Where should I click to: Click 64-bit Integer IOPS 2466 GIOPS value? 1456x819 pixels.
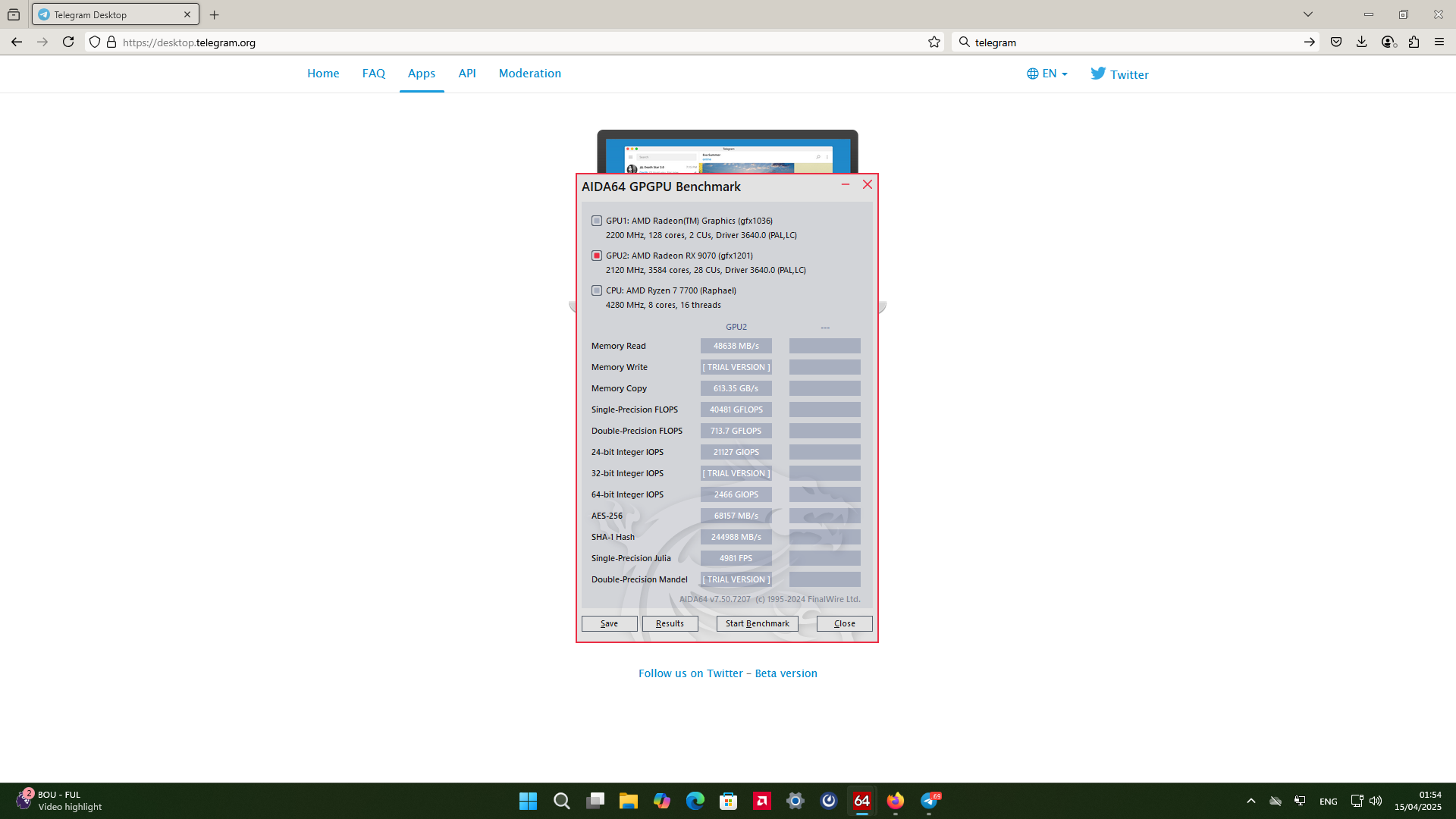[x=736, y=494]
